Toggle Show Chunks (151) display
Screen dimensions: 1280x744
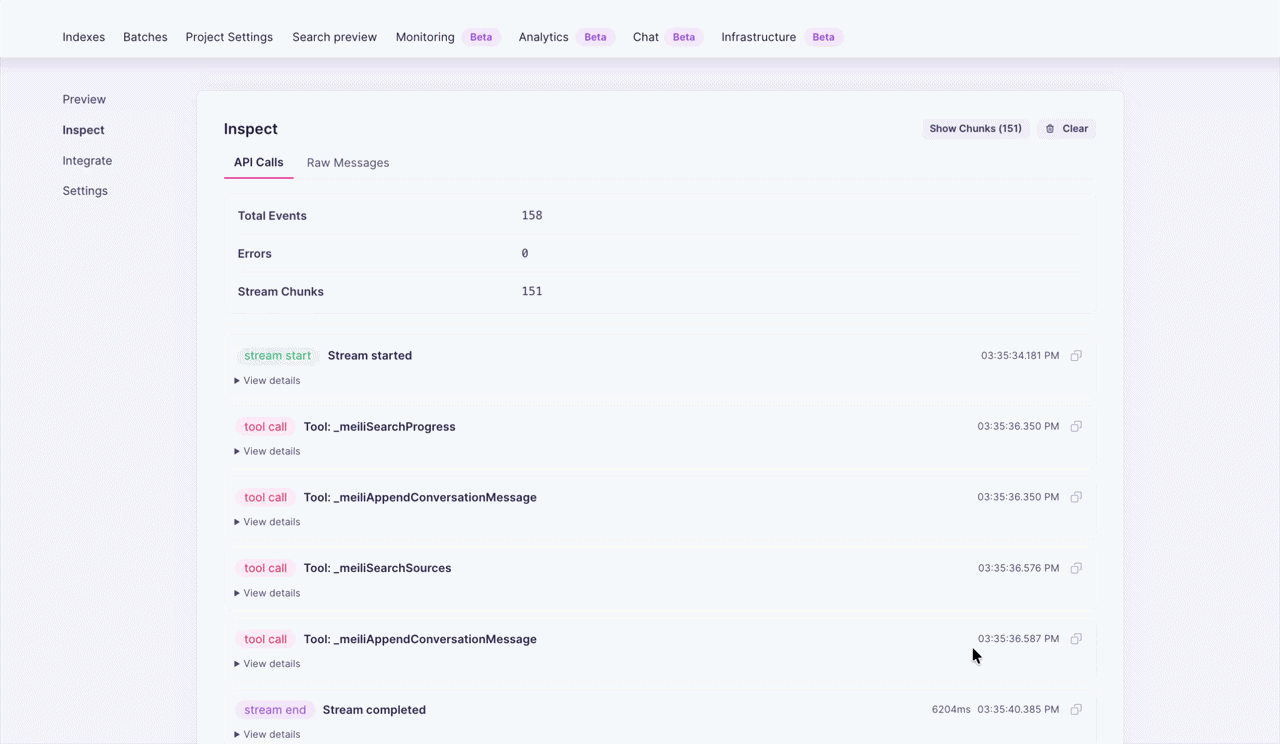pos(975,128)
